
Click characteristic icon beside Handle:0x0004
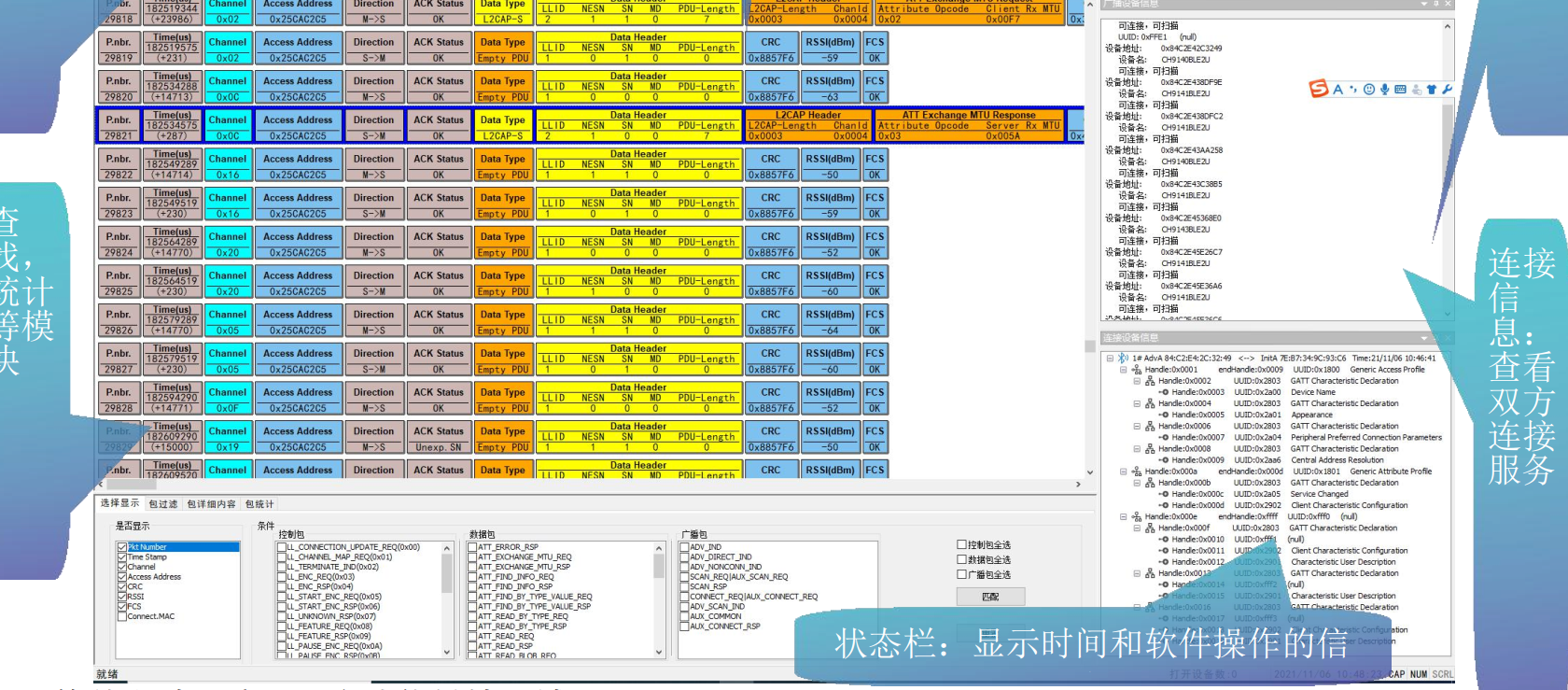pos(1150,403)
